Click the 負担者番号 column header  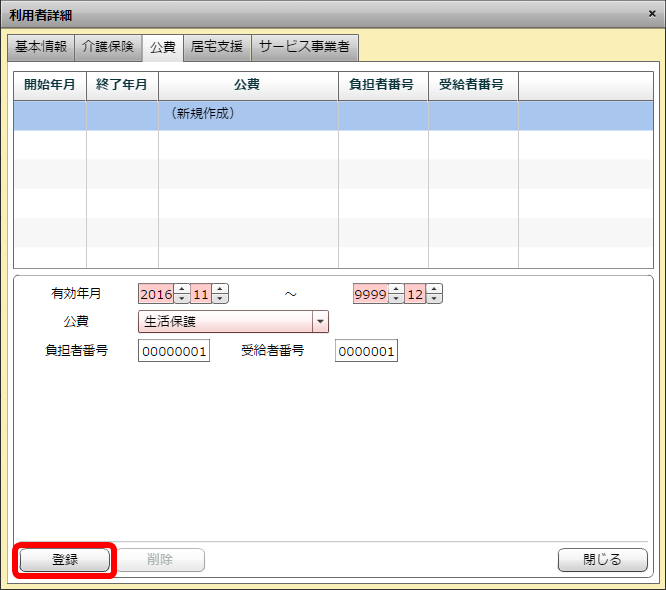point(383,85)
